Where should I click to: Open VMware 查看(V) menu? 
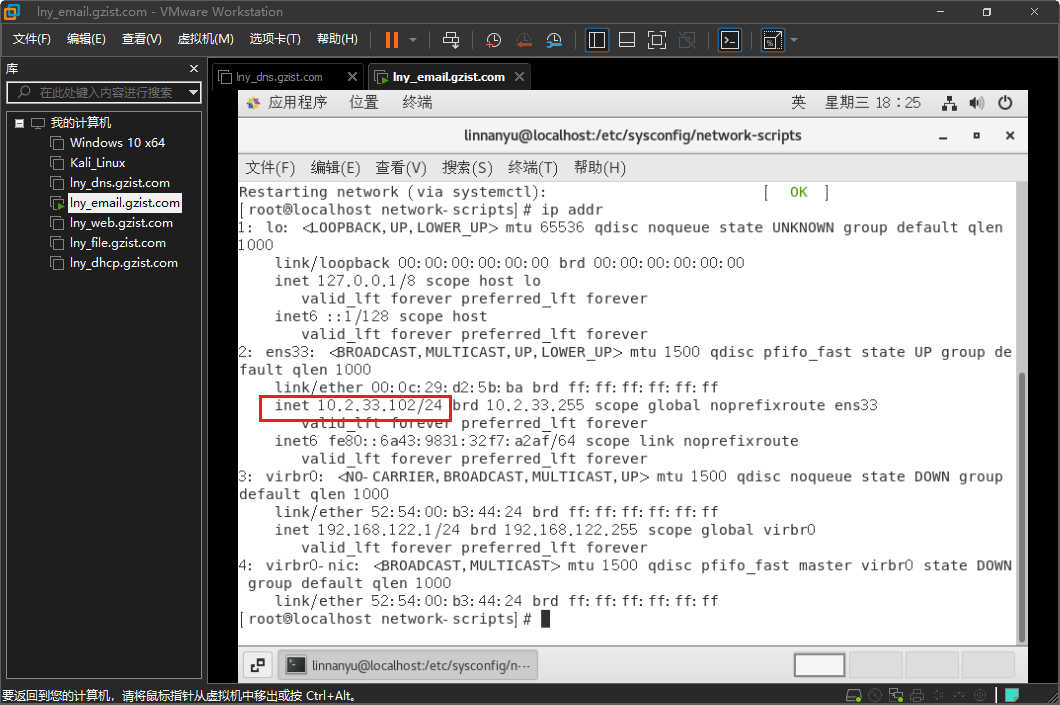[x=141, y=39]
